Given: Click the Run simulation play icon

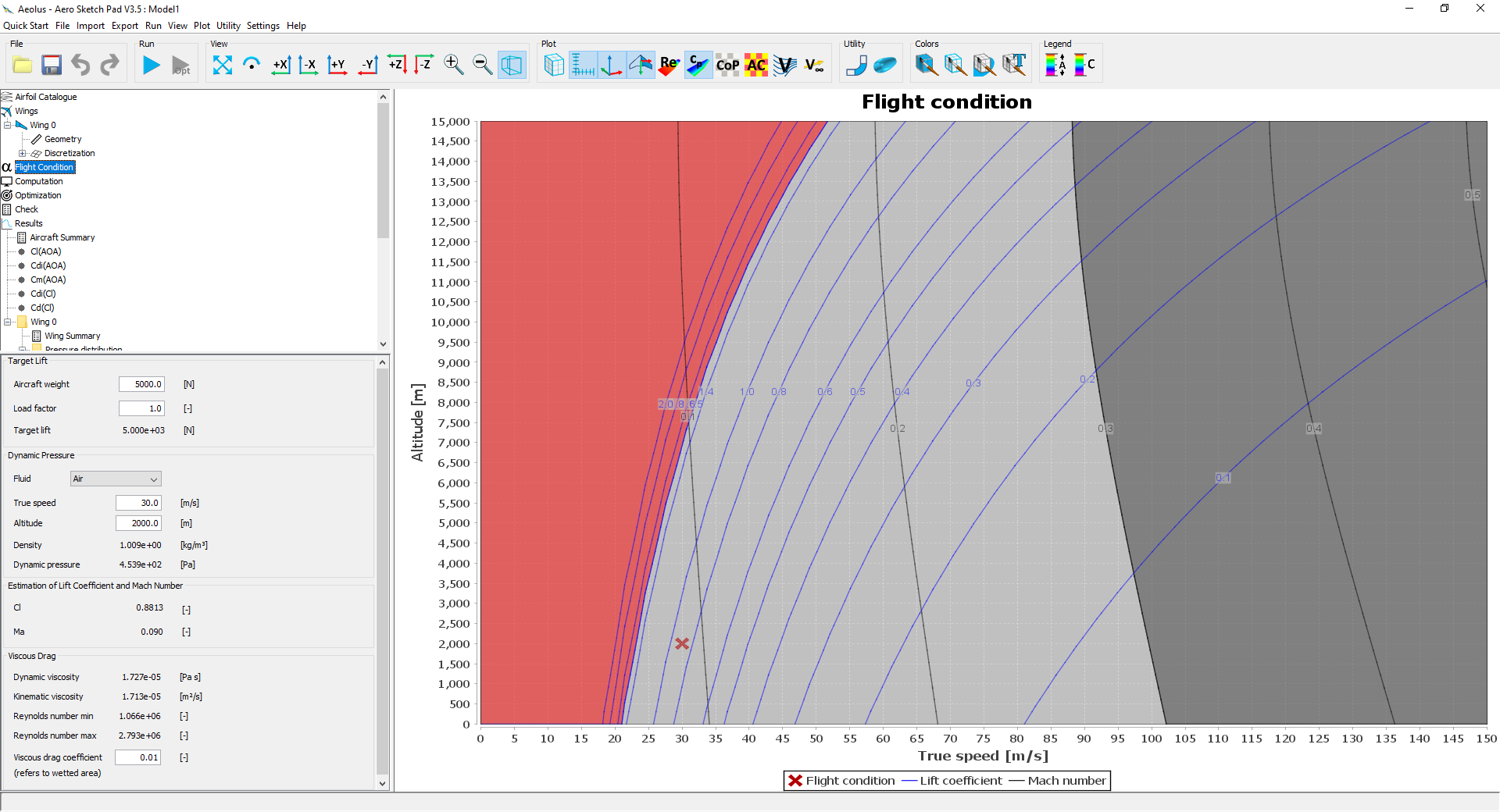Looking at the screenshot, I should pyautogui.click(x=151, y=65).
